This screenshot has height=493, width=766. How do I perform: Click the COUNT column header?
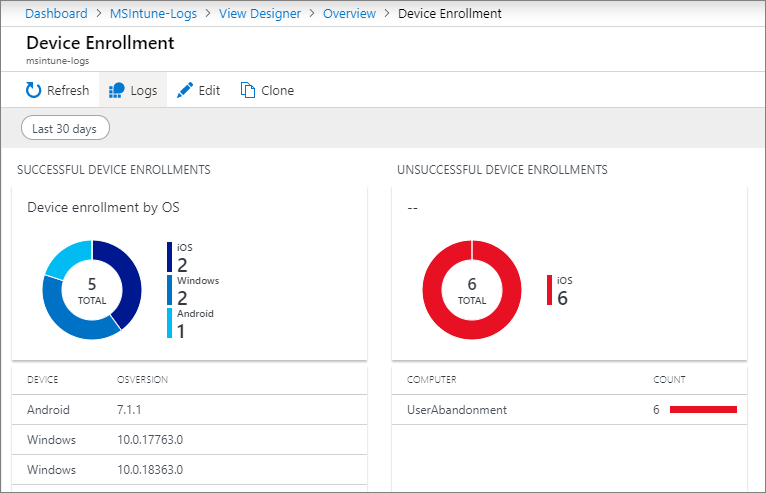[669, 380]
